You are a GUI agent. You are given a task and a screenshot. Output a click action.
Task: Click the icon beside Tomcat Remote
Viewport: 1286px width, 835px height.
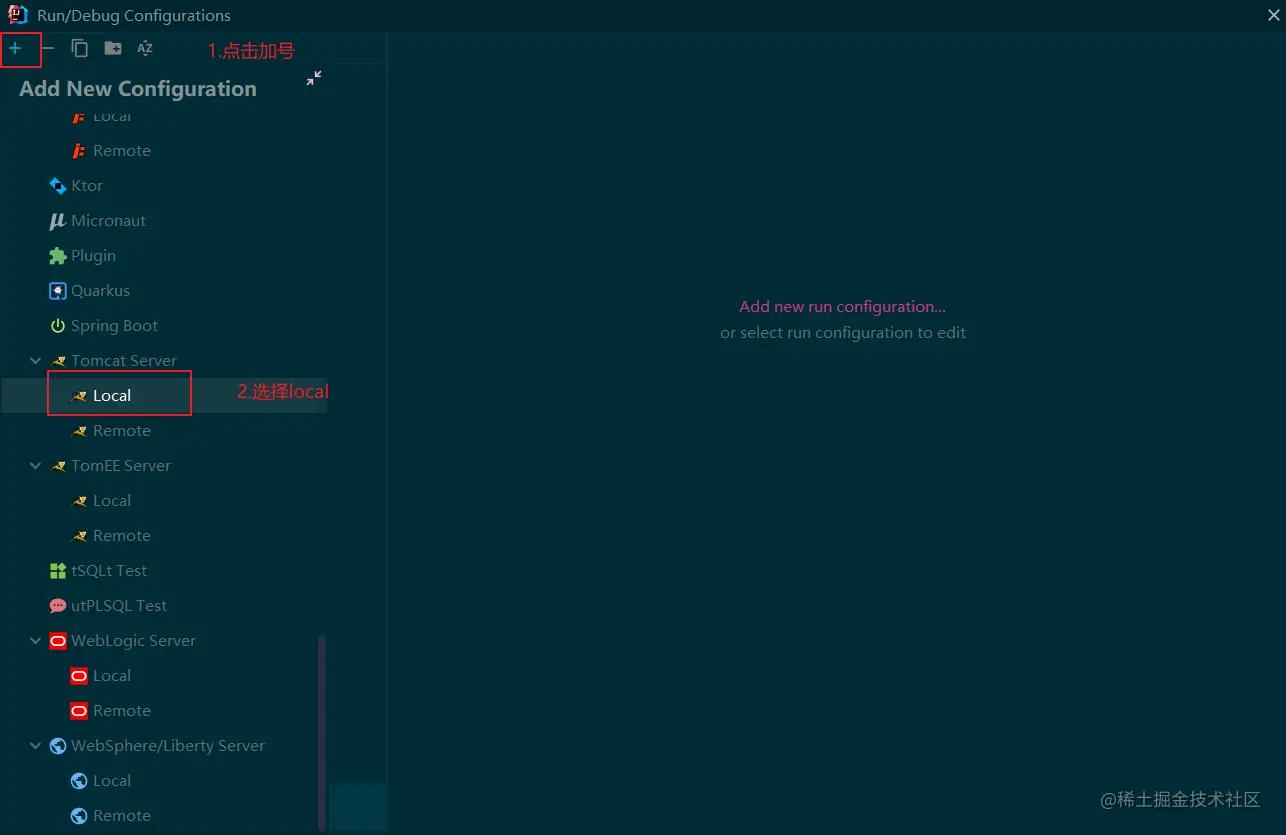click(x=80, y=431)
